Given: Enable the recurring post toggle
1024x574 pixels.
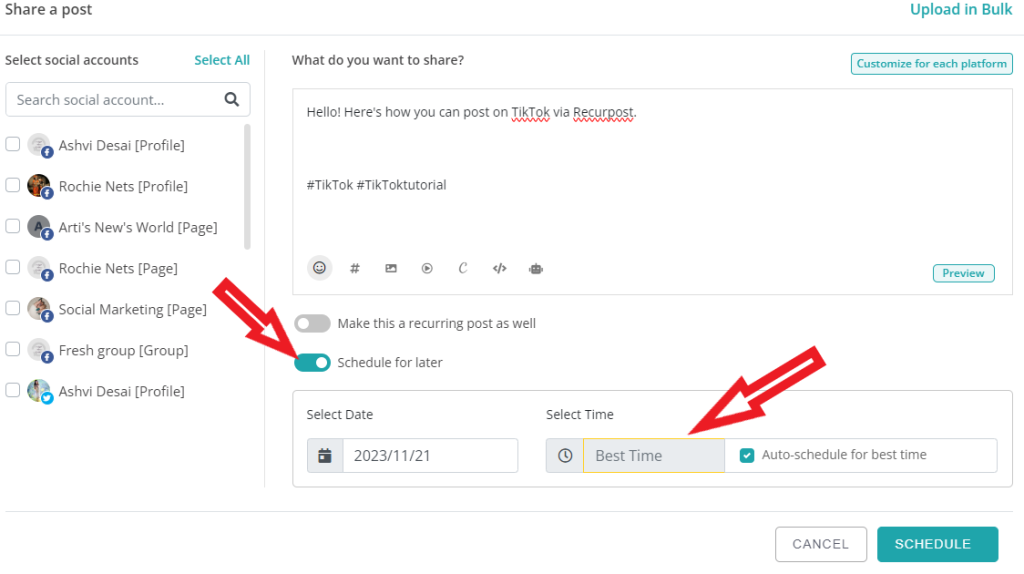Looking at the screenshot, I should pyautogui.click(x=312, y=323).
